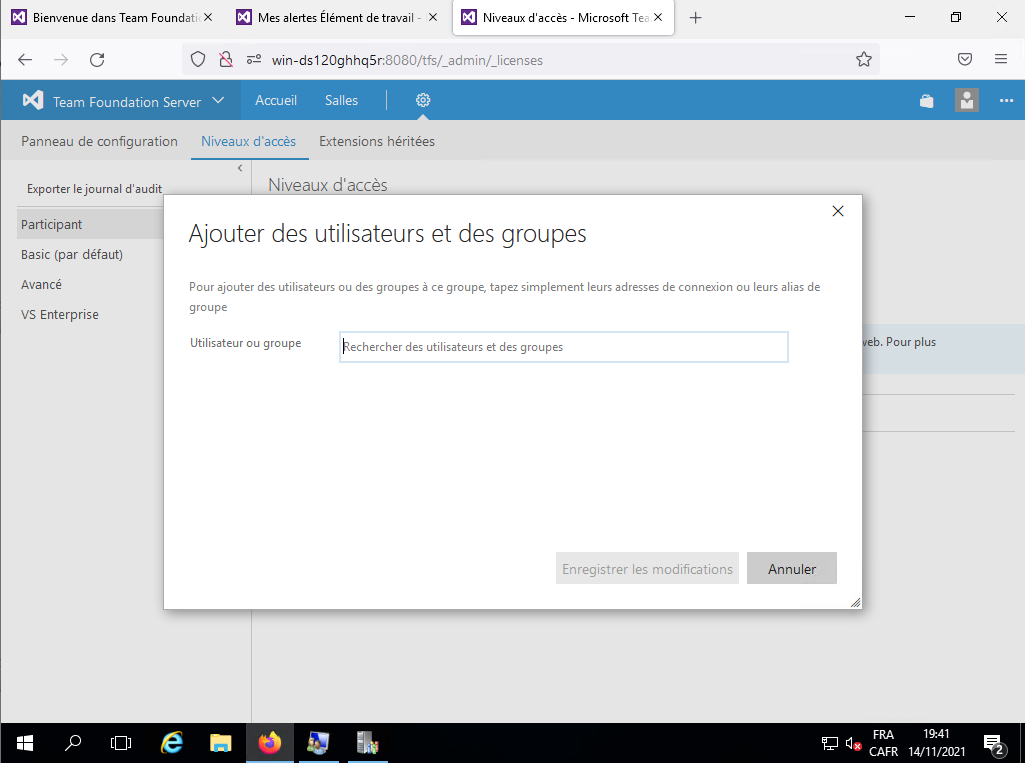Open the Extensions héritées tab
This screenshot has width=1025, height=763.
click(376, 142)
